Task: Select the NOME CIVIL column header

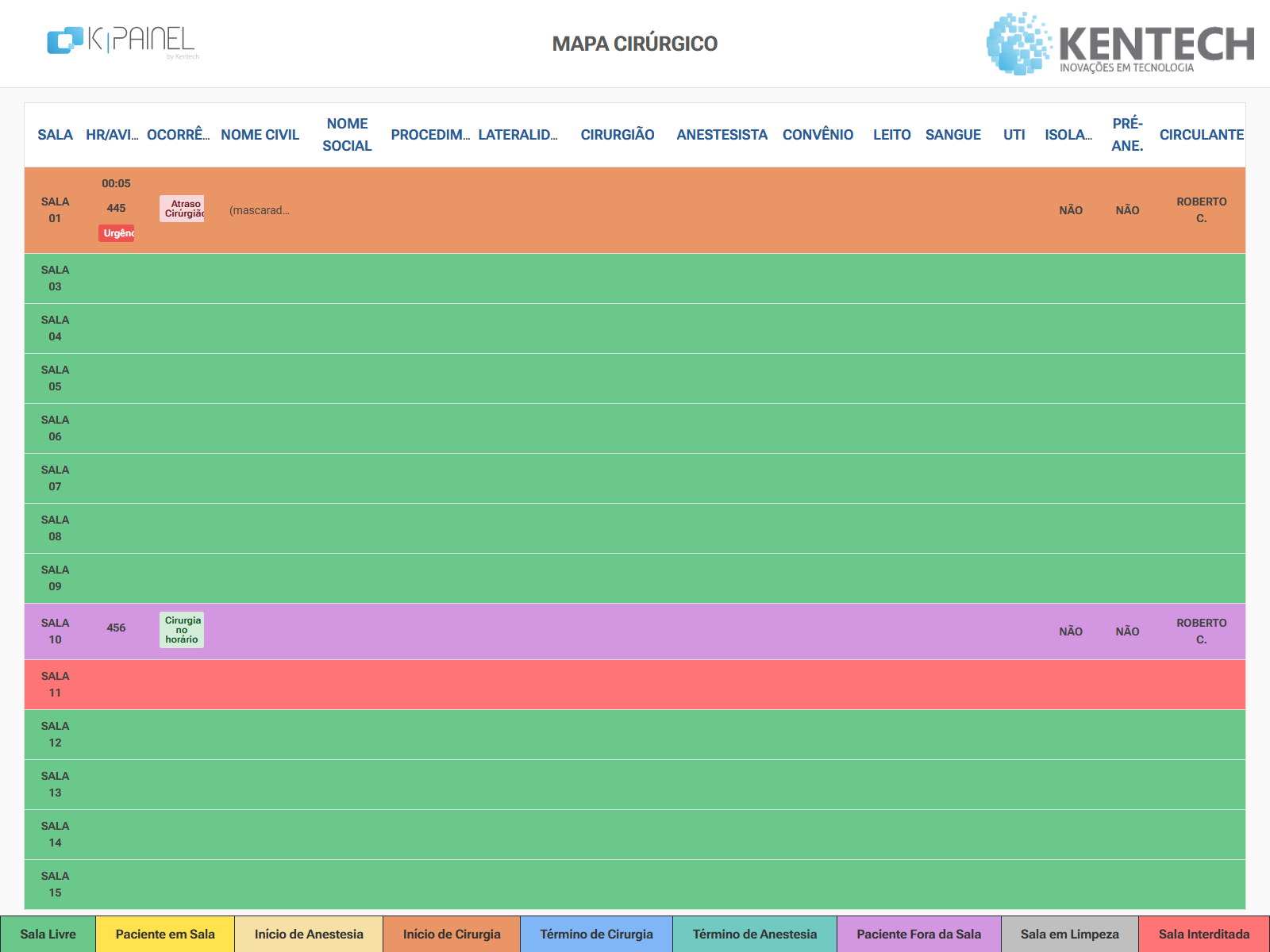Action: (260, 135)
